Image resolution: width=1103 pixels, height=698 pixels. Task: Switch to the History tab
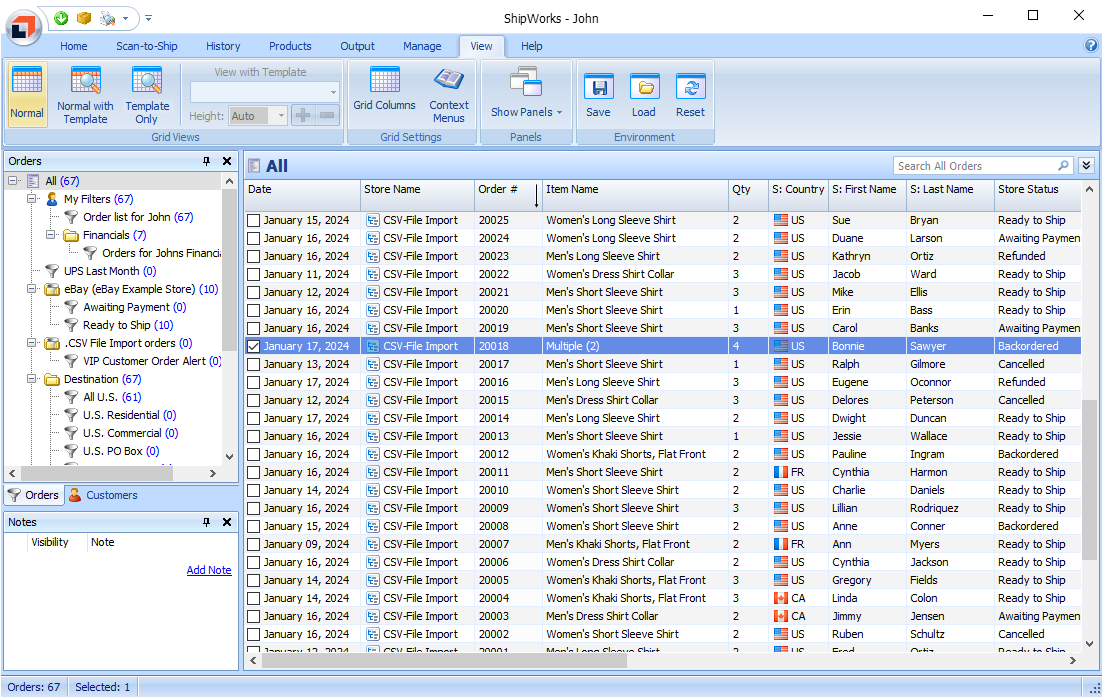[223, 46]
